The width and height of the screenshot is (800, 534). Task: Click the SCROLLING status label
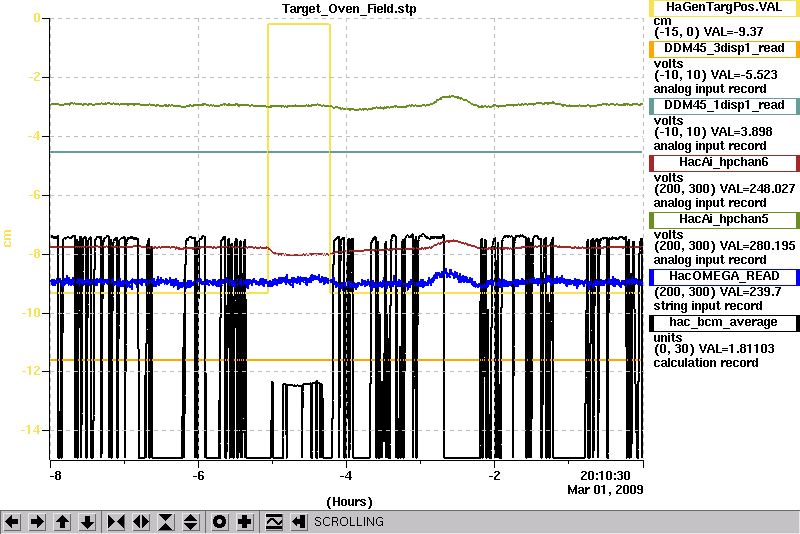pyautogui.click(x=349, y=522)
